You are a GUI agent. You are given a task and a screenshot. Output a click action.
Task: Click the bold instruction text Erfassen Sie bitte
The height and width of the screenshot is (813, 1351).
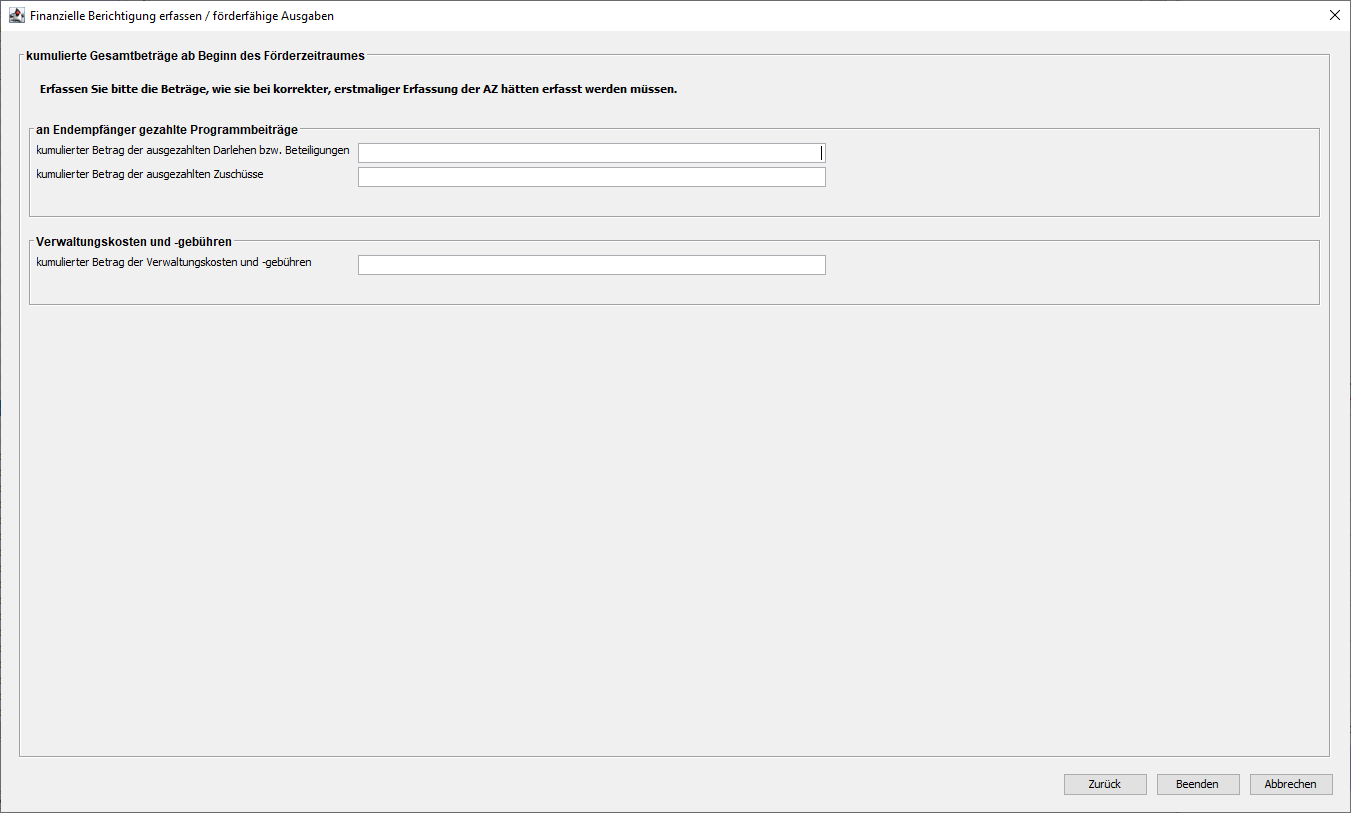pyautogui.click(x=358, y=89)
